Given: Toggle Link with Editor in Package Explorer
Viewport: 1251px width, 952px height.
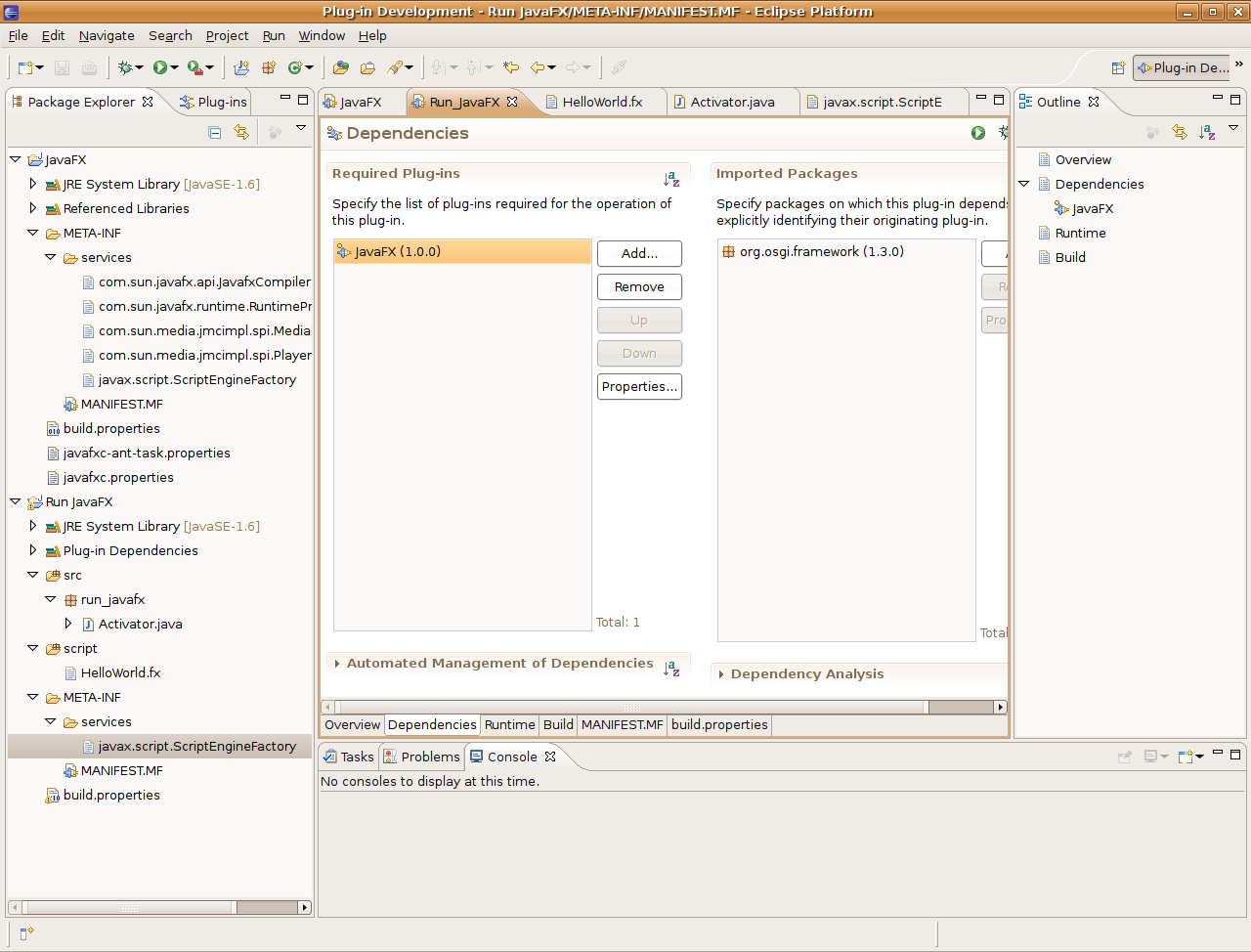Looking at the screenshot, I should coord(241,132).
